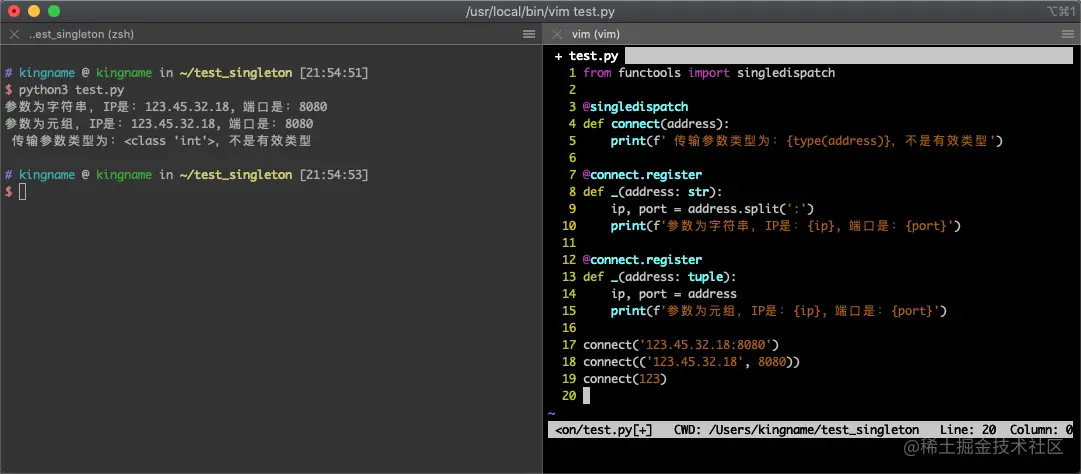This screenshot has height=474, width=1081.
Task: Click 'connect(123)' on line 19
Action: point(625,379)
